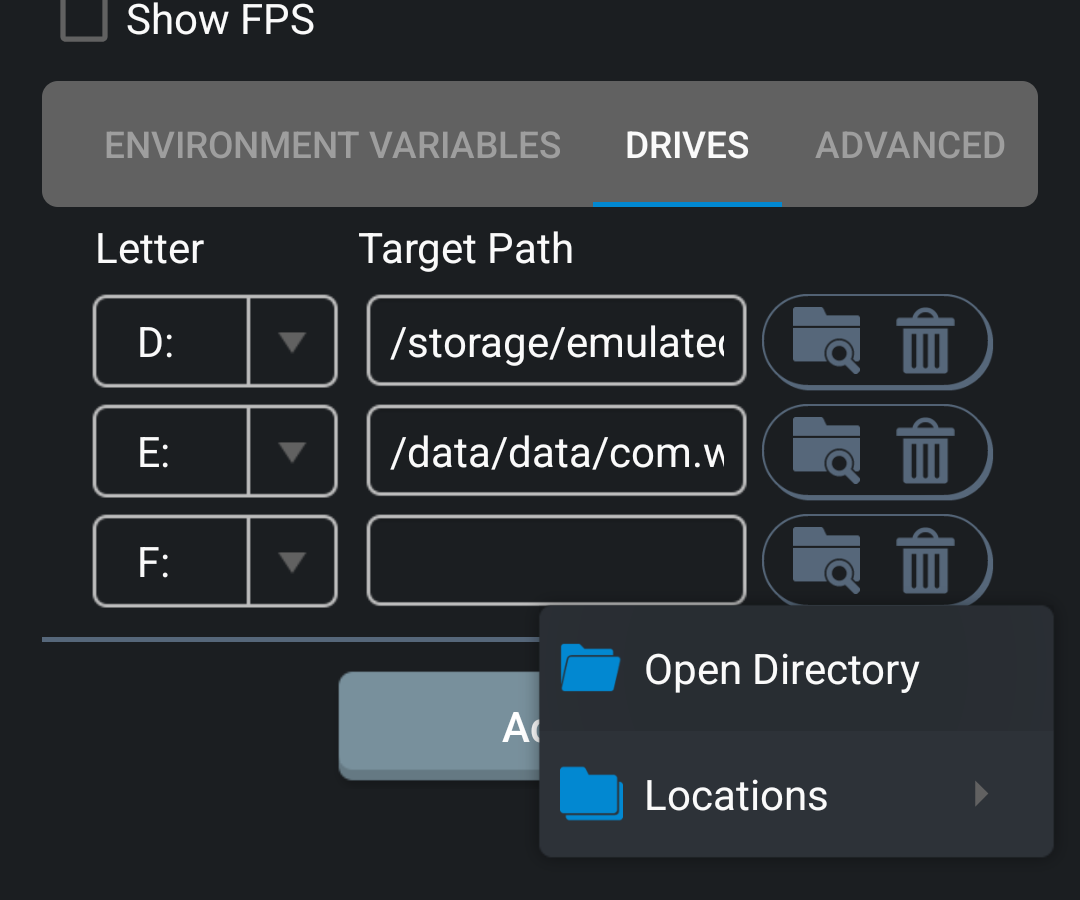This screenshot has height=900, width=1080.
Task: Browse folder for drive D: path
Action: [x=826, y=341]
